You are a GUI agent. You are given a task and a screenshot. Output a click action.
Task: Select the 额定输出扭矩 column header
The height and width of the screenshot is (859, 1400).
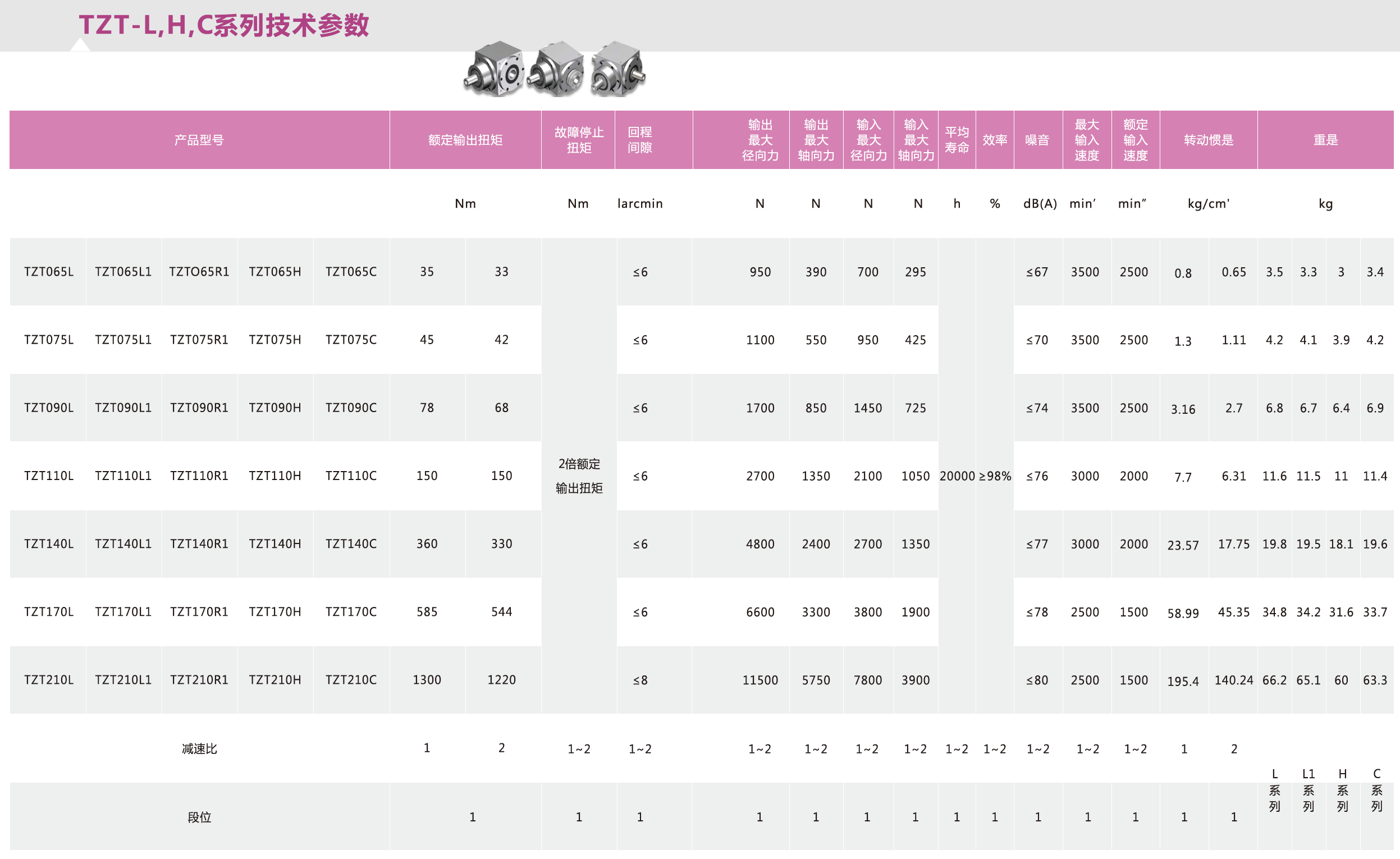(x=465, y=140)
